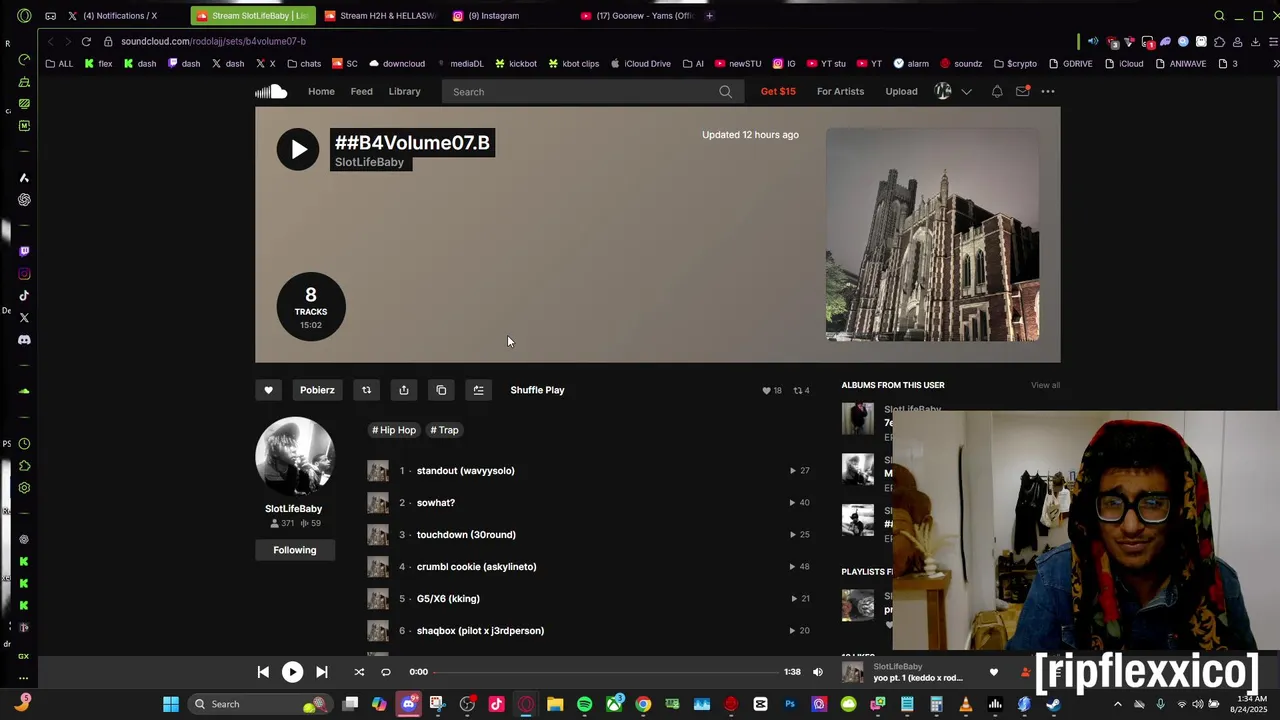Open the $crypto bookmark folder
This screenshot has height=720, width=1280.
(x=1014, y=64)
